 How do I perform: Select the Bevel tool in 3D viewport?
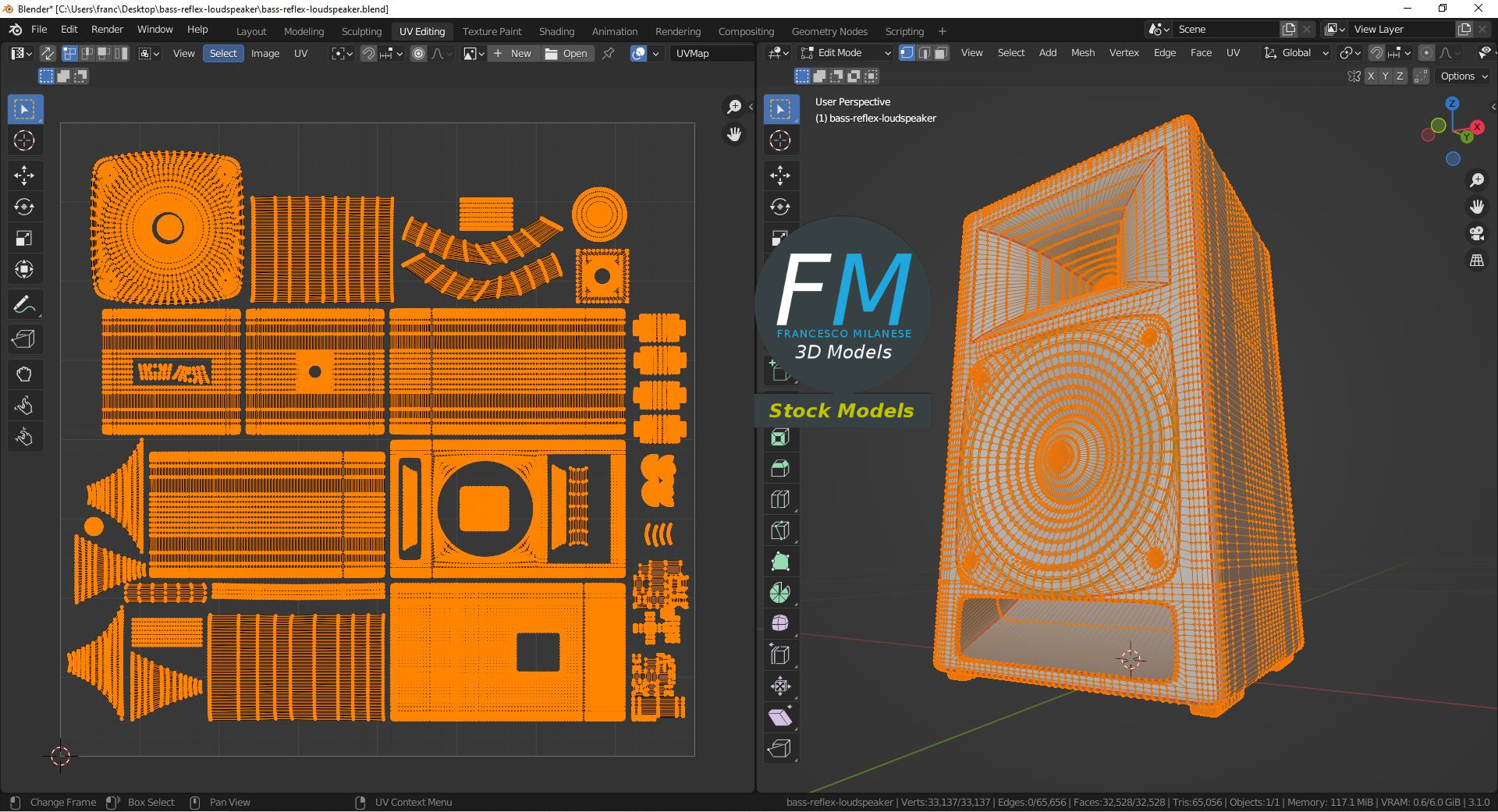(779, 468)
